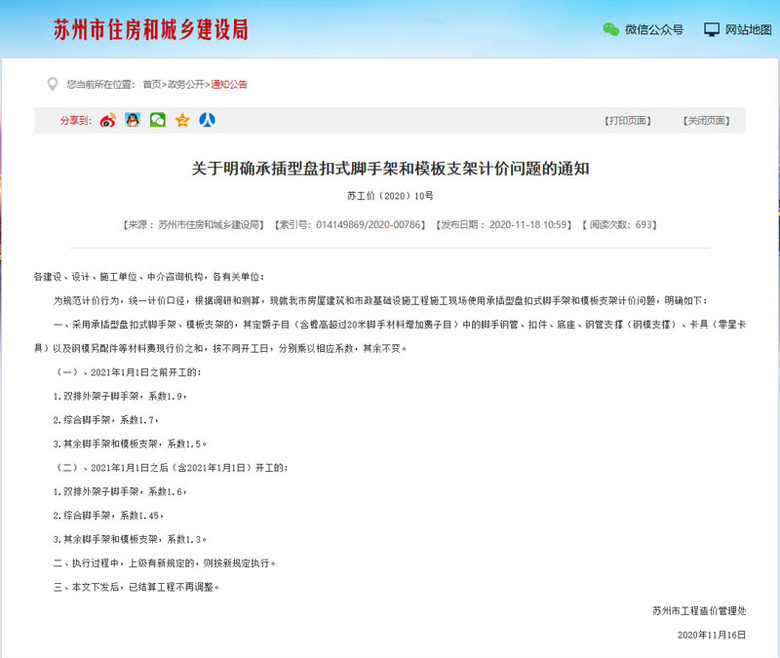Navigate to 政务公开 breadcrumb link
This screenshot has height=658, width=780.
pos(186,85)
